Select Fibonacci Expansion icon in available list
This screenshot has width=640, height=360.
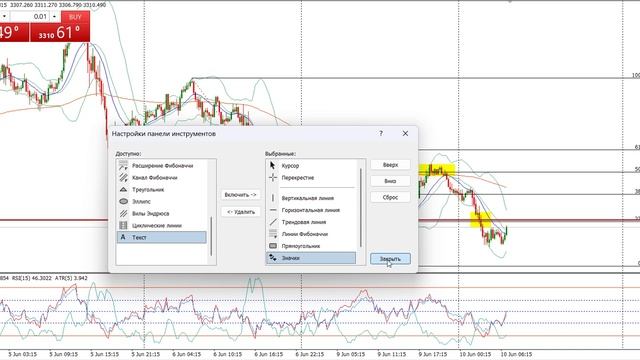click(123, 165)
